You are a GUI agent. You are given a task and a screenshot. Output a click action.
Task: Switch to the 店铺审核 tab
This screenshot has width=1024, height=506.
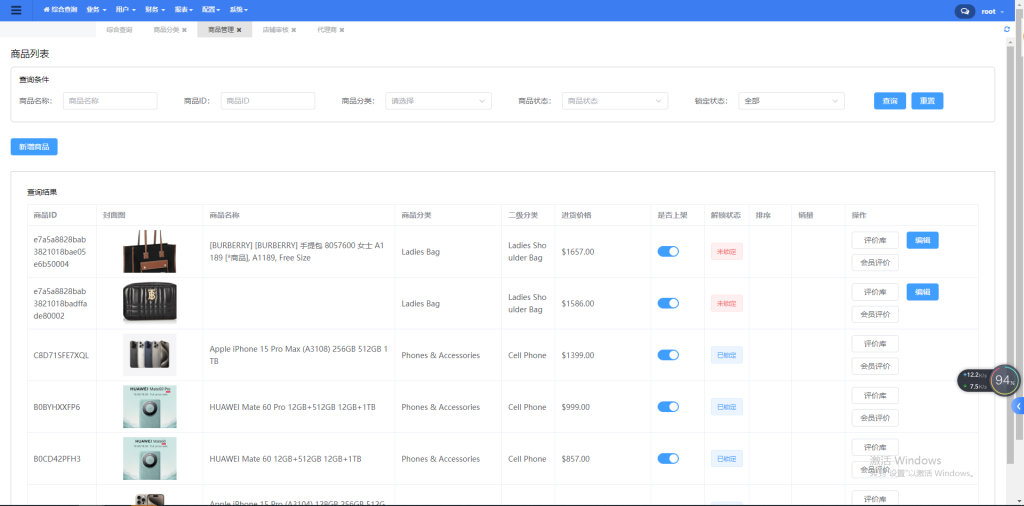point(276,30)
